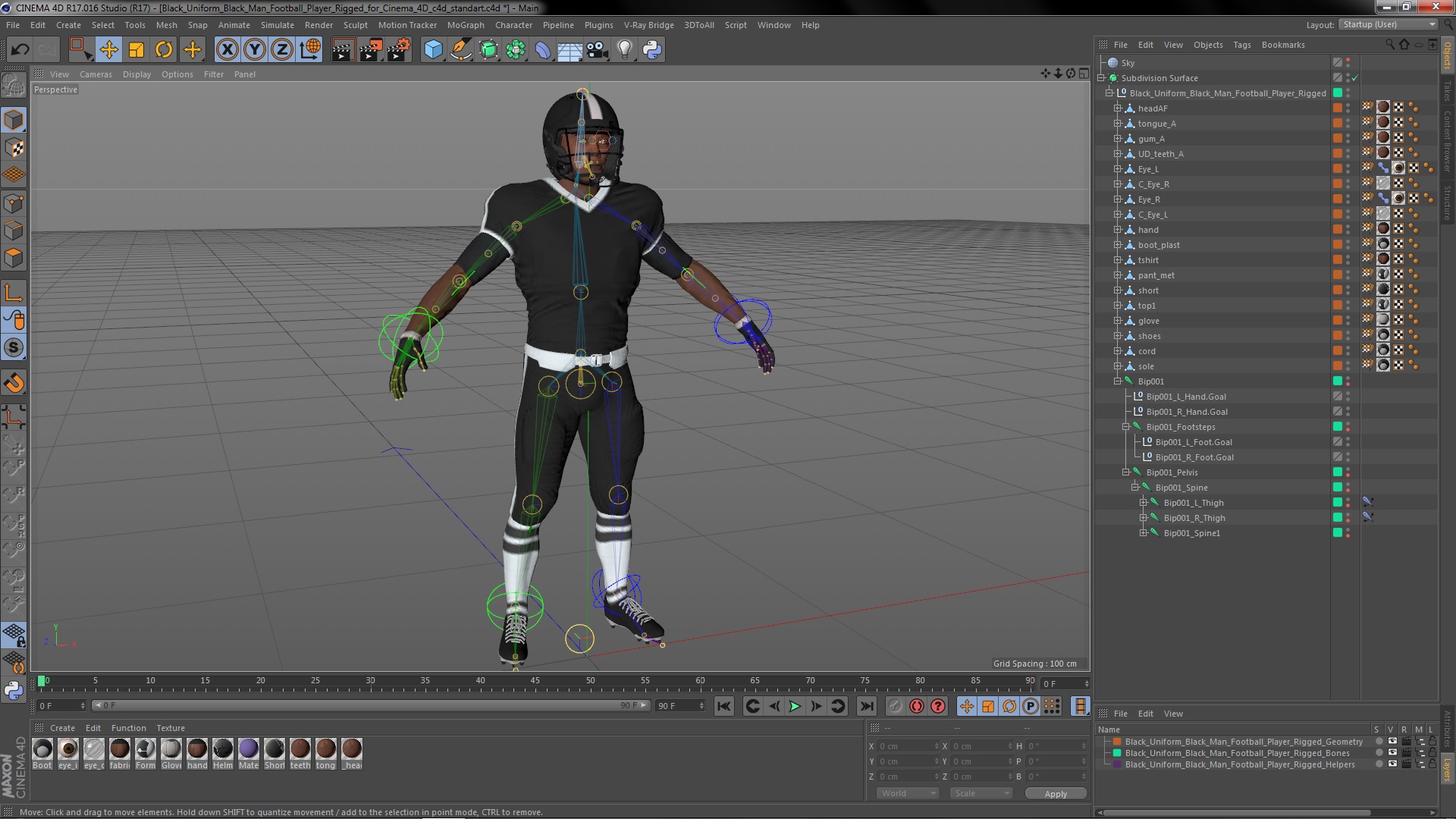Collapse the Subdivision Surface object
This screenshot has height=819, width=1456.
click(1101, 78)
